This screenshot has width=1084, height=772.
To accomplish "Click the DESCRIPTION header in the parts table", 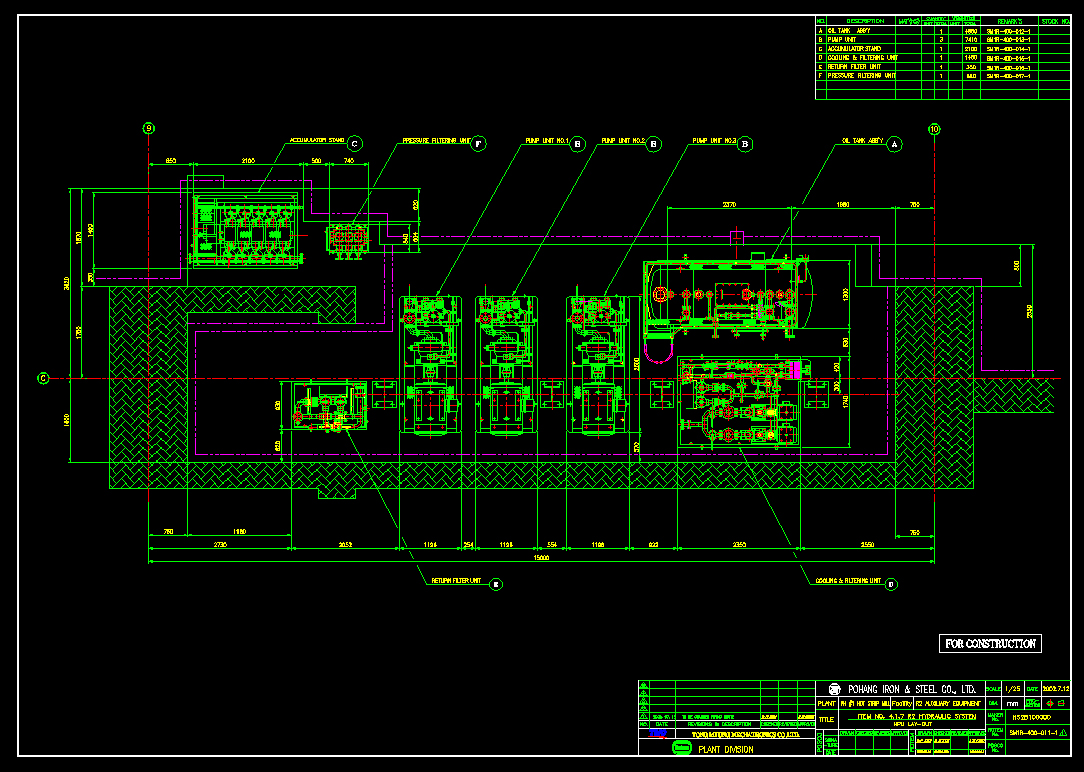I will pos(866,21).
